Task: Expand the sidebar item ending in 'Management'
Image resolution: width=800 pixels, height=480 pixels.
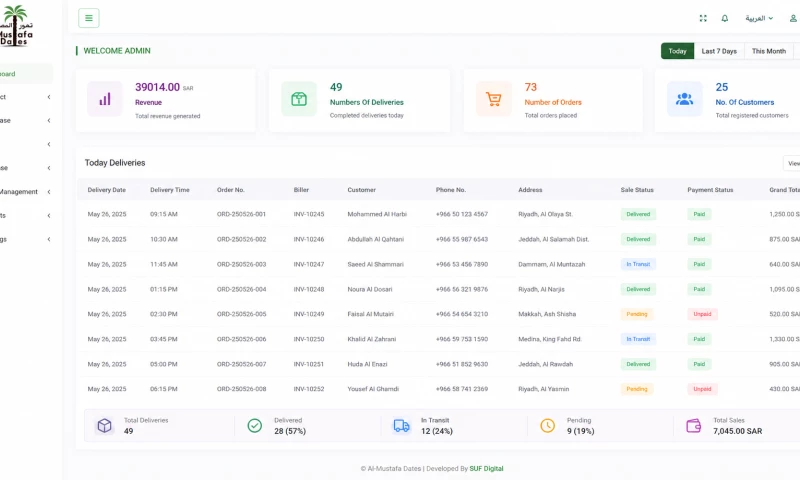Action: pyautogui.click(x=26, y=192)
